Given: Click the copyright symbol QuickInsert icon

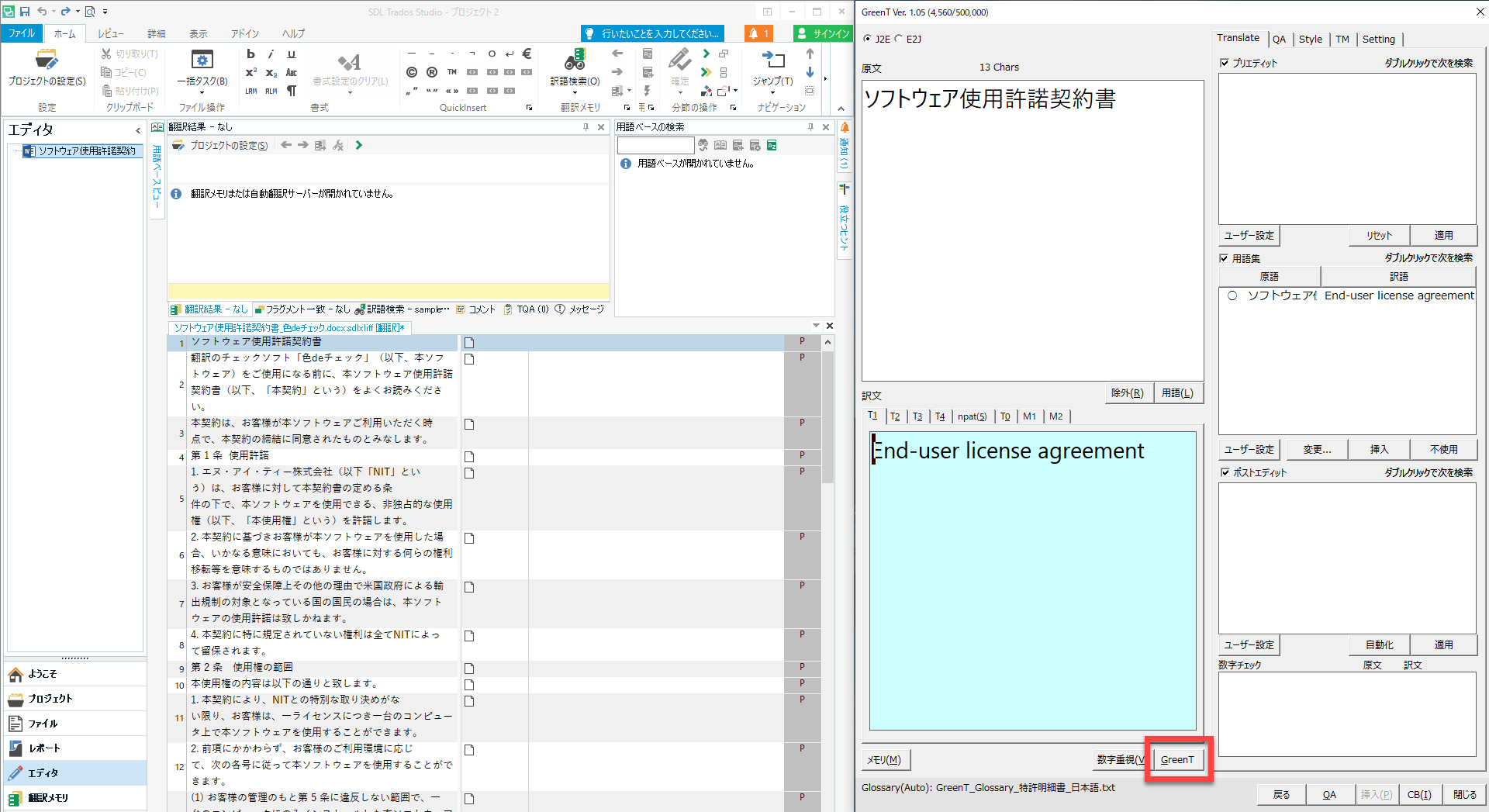Looking at the screenshot, I should point(412,72).
